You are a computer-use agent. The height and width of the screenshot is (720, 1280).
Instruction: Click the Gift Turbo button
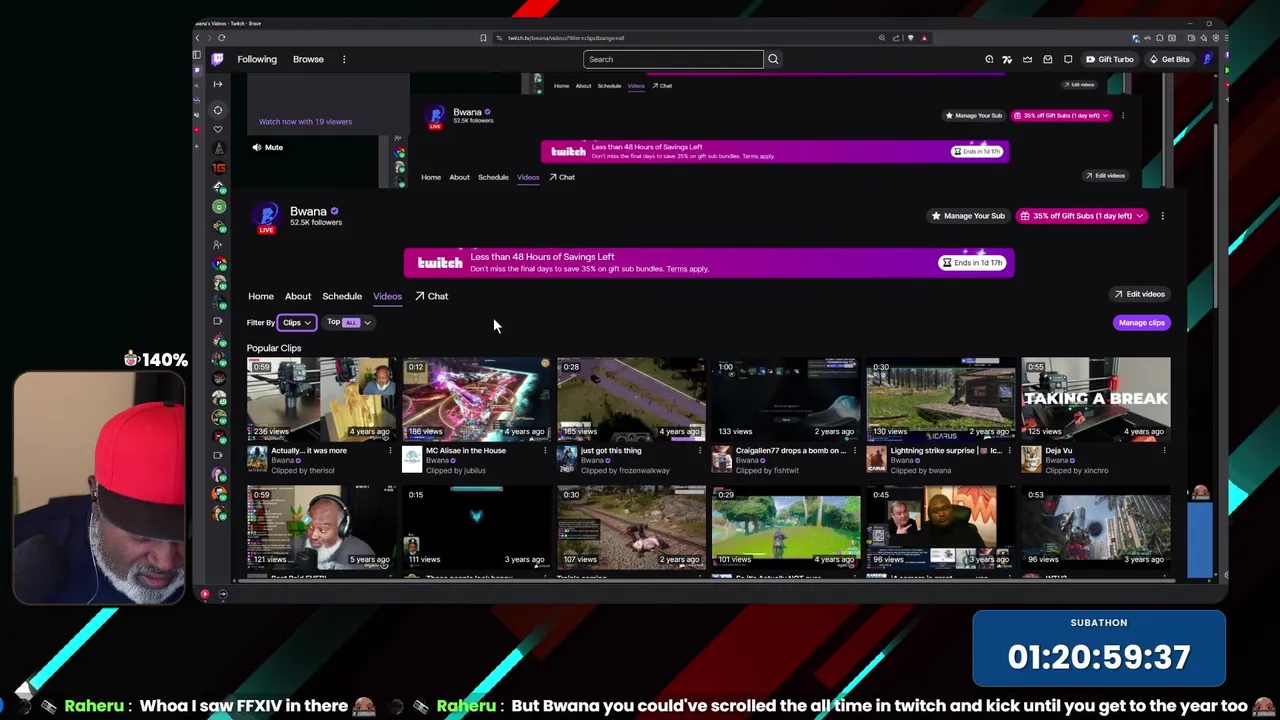[1110, 59]
